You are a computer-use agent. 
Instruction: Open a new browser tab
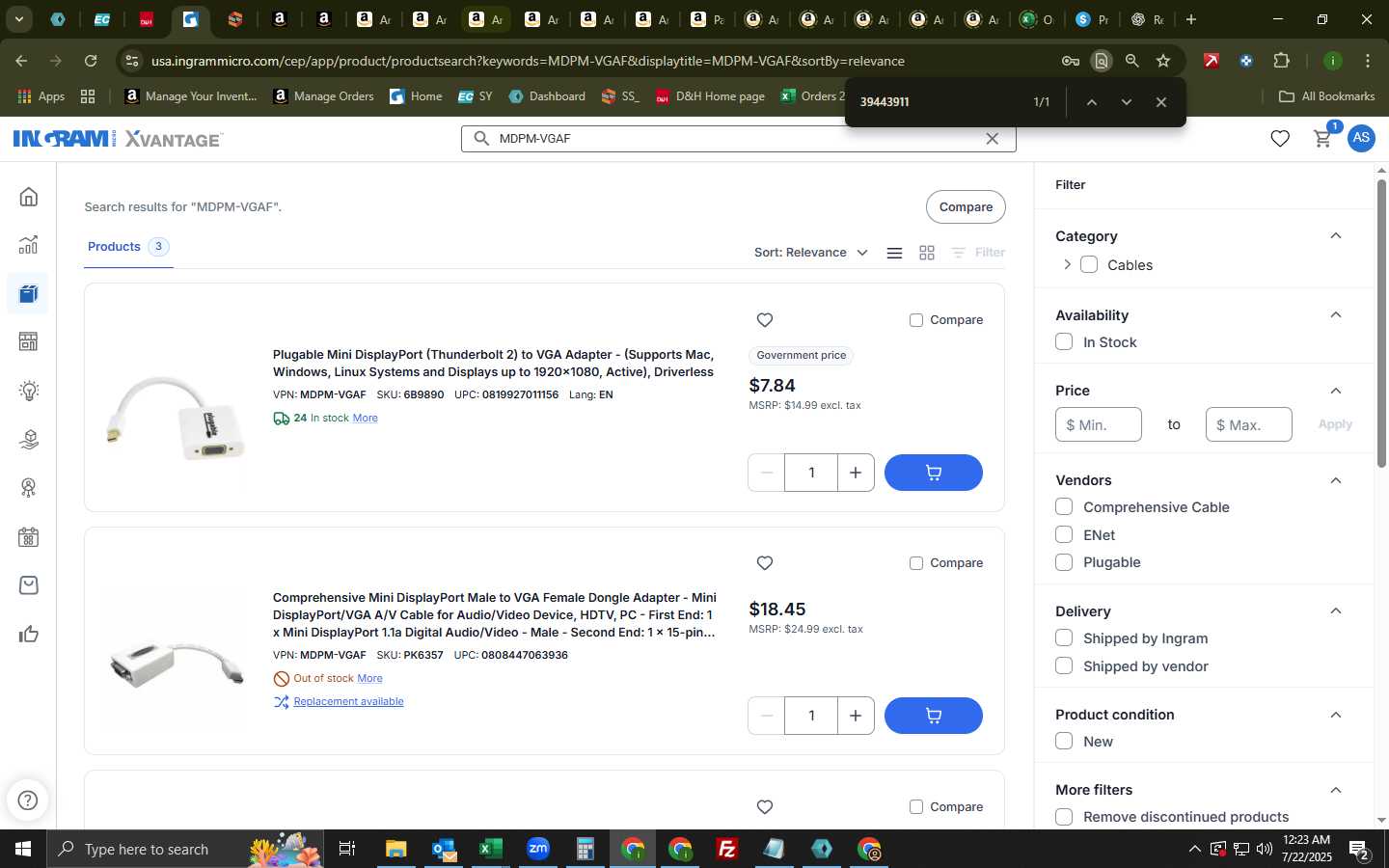pyautogui.click(x=1191, y=19)
